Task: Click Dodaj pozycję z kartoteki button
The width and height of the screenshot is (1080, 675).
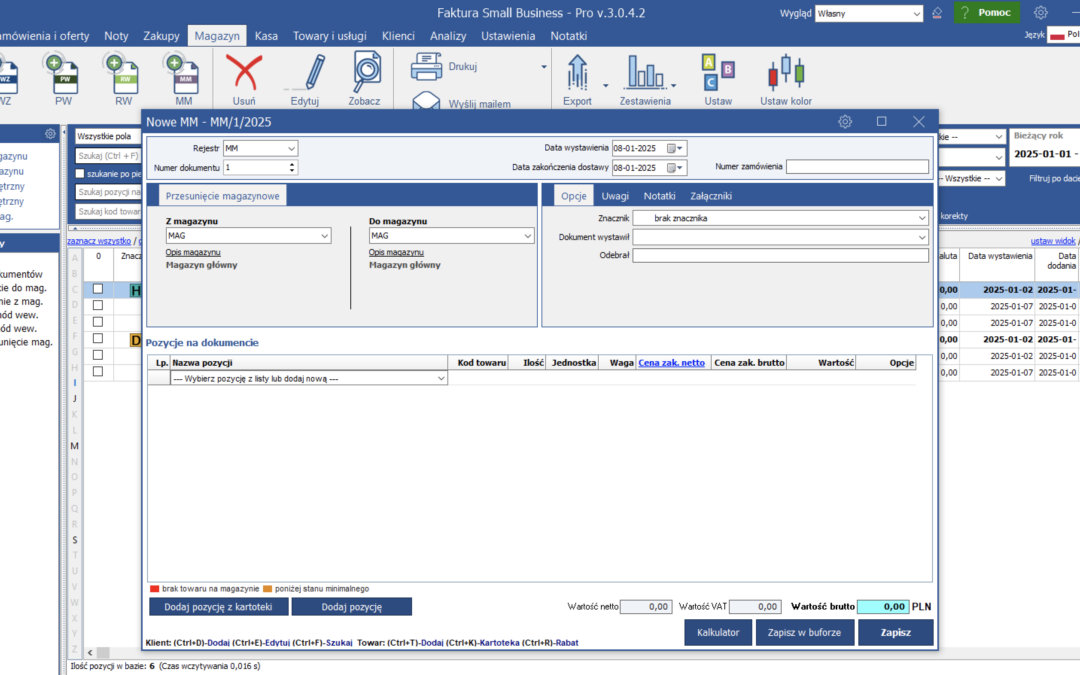Action: (219, 607)
